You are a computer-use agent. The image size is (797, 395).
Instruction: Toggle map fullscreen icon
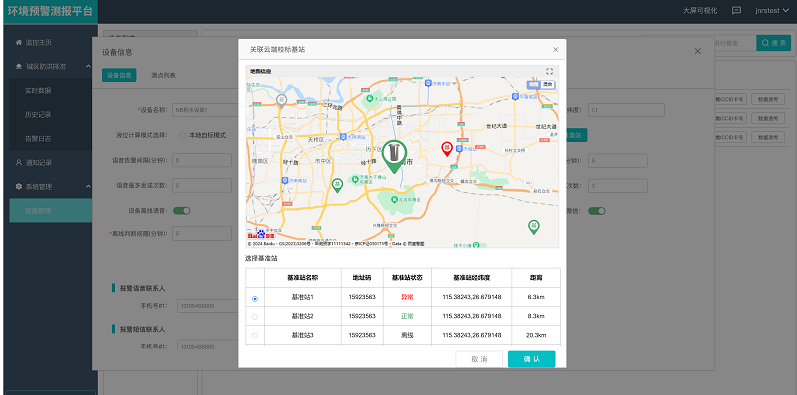click(549, 71)
